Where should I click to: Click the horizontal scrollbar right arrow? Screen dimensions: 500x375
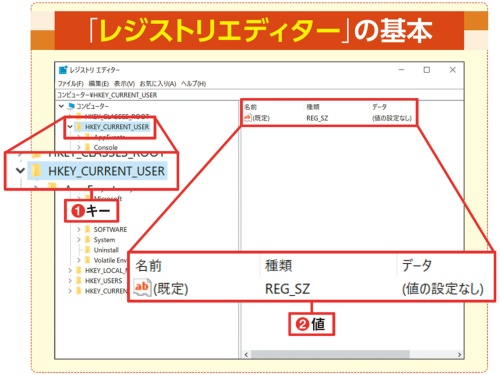coord(459,354)
